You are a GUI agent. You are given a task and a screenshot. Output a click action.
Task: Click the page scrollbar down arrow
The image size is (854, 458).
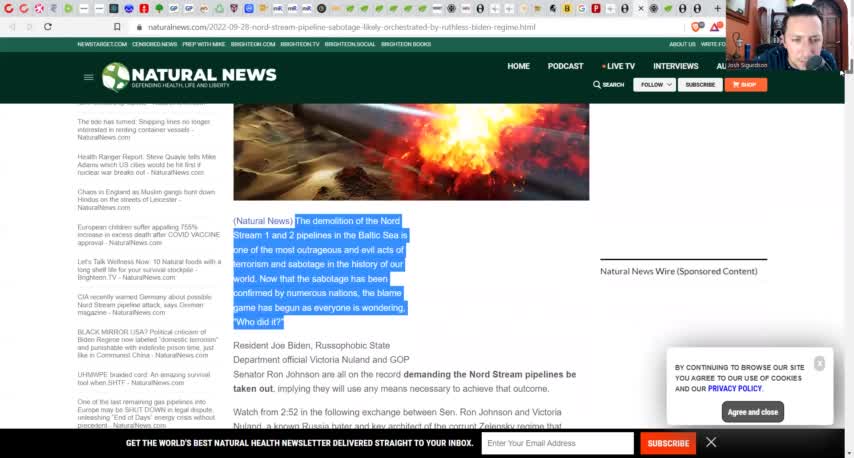[x=849, y=454]
